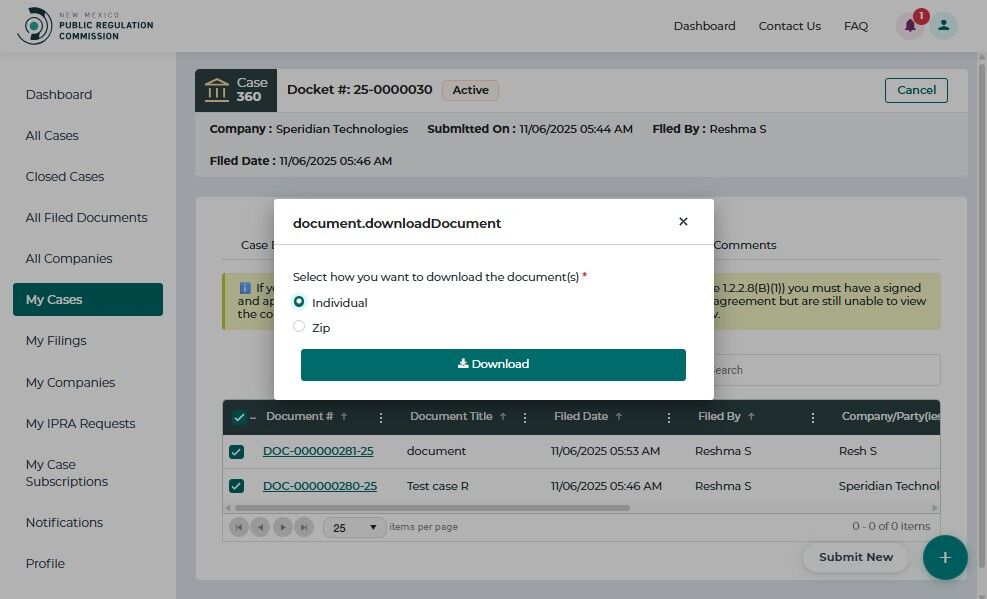Select the Zip download option
987x599 pixels.
(299, 327)
